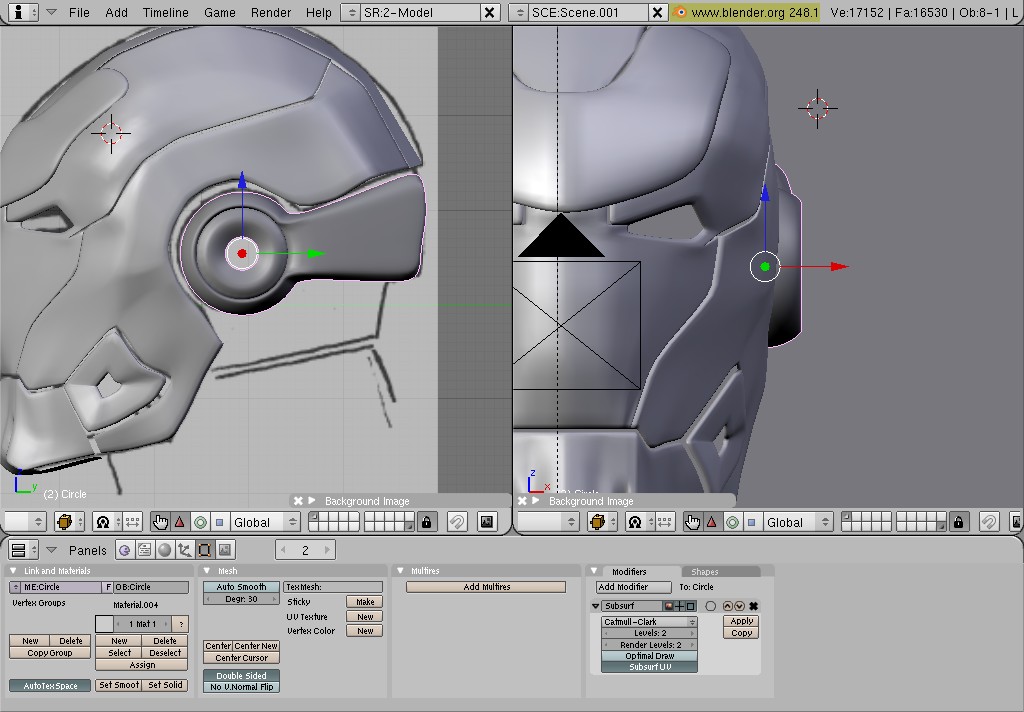
Task: Select scale manipulator square in right viewport
Action: tap(752, 522)
